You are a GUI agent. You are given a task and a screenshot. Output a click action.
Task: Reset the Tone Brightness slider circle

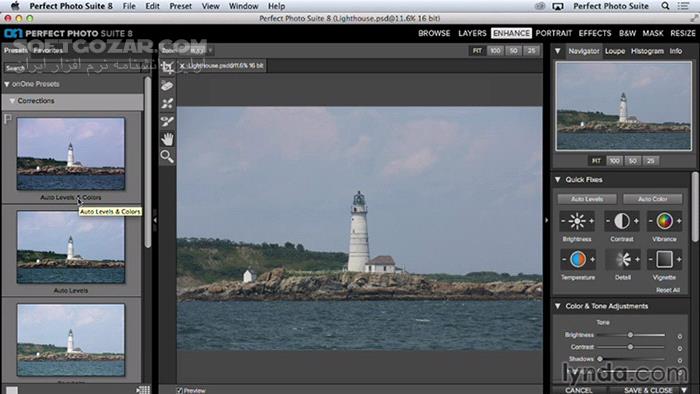tap(679, 336)
